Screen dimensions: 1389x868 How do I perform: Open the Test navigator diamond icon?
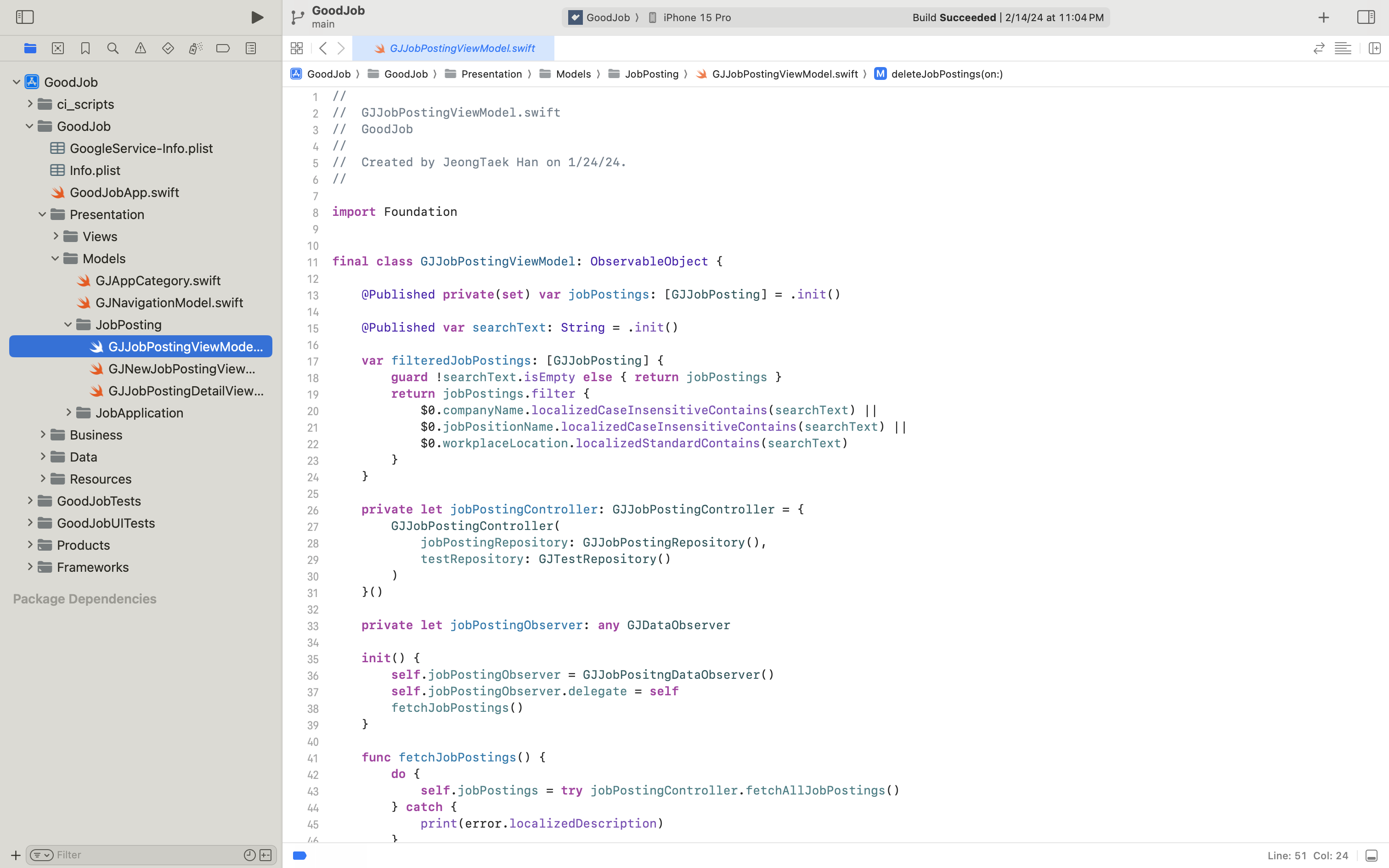click(168, 48)
